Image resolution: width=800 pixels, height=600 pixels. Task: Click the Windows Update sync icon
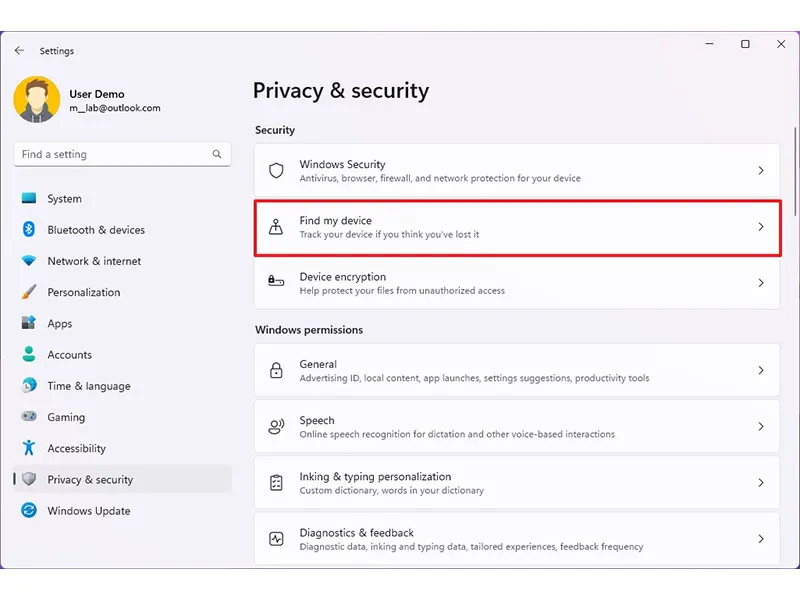click(29, 510)
